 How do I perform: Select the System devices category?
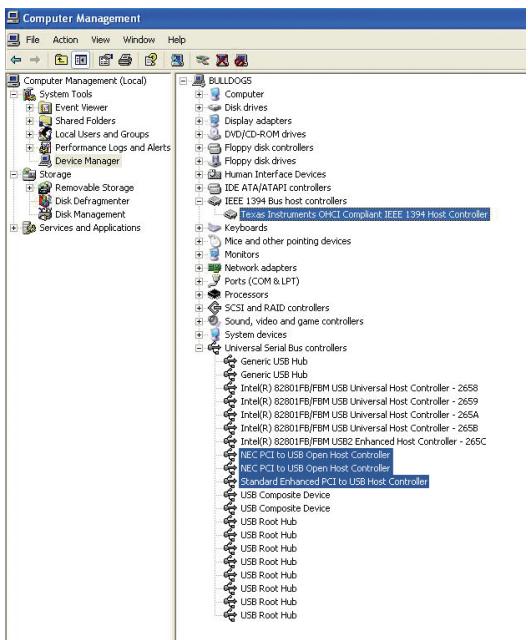coord(255,334)
